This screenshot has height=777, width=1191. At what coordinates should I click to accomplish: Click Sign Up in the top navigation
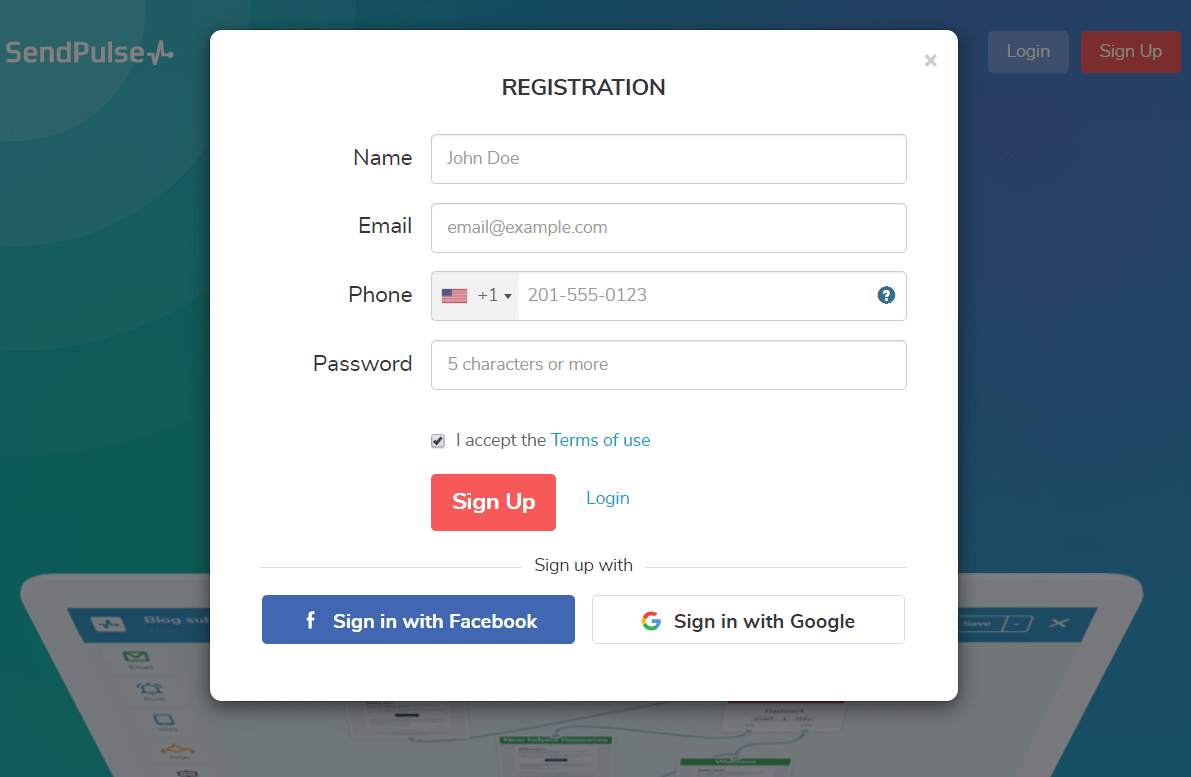(1130, 51)
